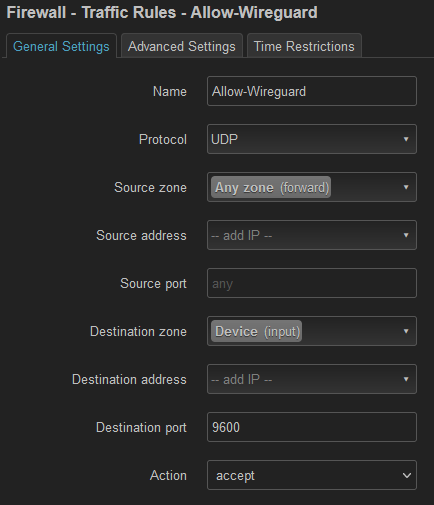Open the UDP protocol selector
The height and width of the screenshot is (505, 434).
coord(312,139)
